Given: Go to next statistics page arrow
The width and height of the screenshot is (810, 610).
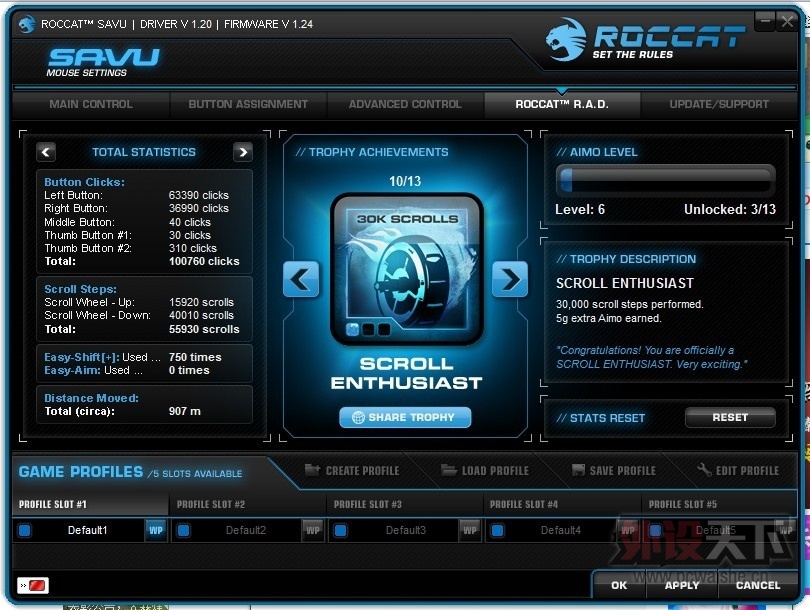Looking at the screenshot, I should 243,152.
